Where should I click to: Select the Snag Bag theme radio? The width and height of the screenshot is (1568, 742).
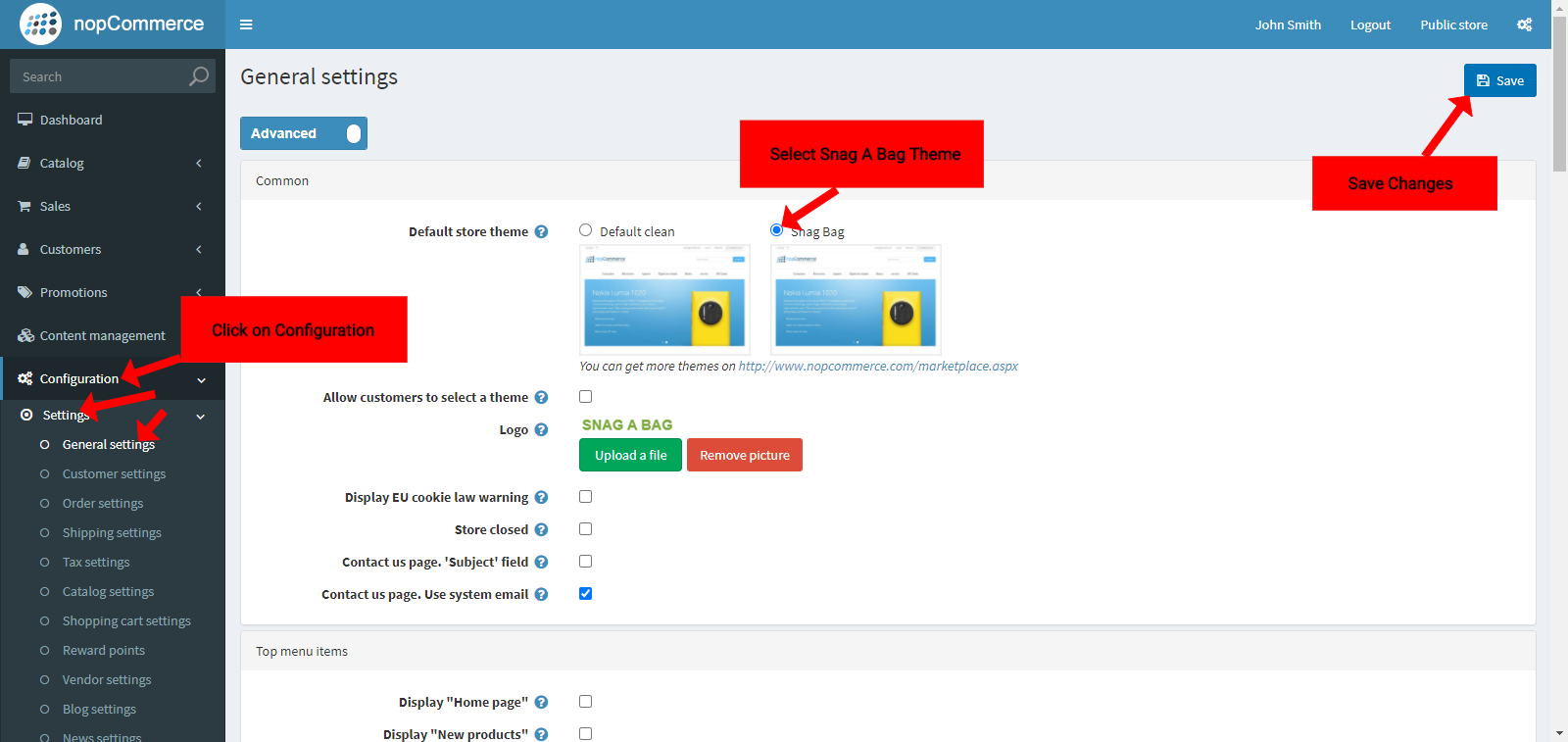tap(777, 230)
